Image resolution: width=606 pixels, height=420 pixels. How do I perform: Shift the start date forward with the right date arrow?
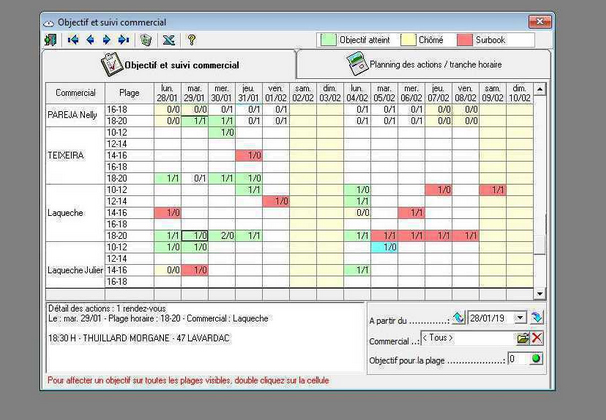(537, 317)
